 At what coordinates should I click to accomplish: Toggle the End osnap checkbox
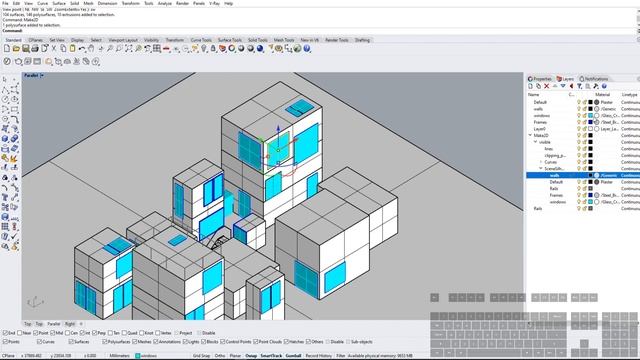pyautogui.click(x=6, y=333)
